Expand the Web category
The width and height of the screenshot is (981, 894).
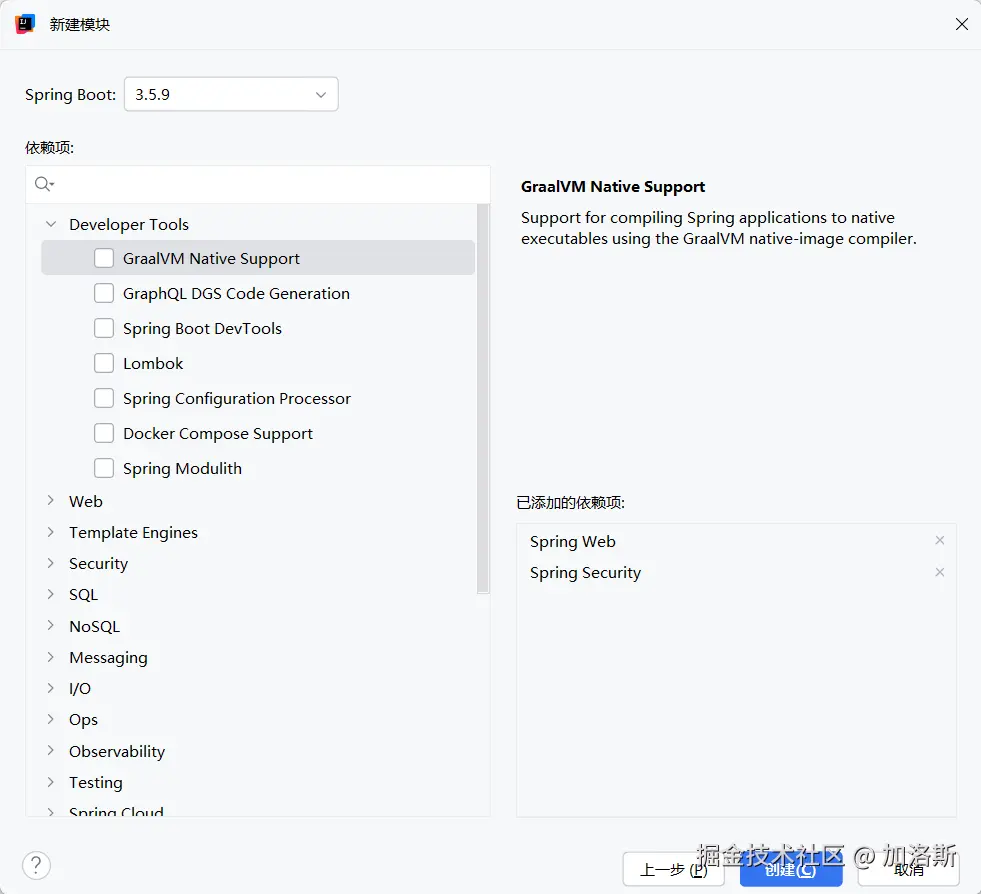tap(51, 500)
